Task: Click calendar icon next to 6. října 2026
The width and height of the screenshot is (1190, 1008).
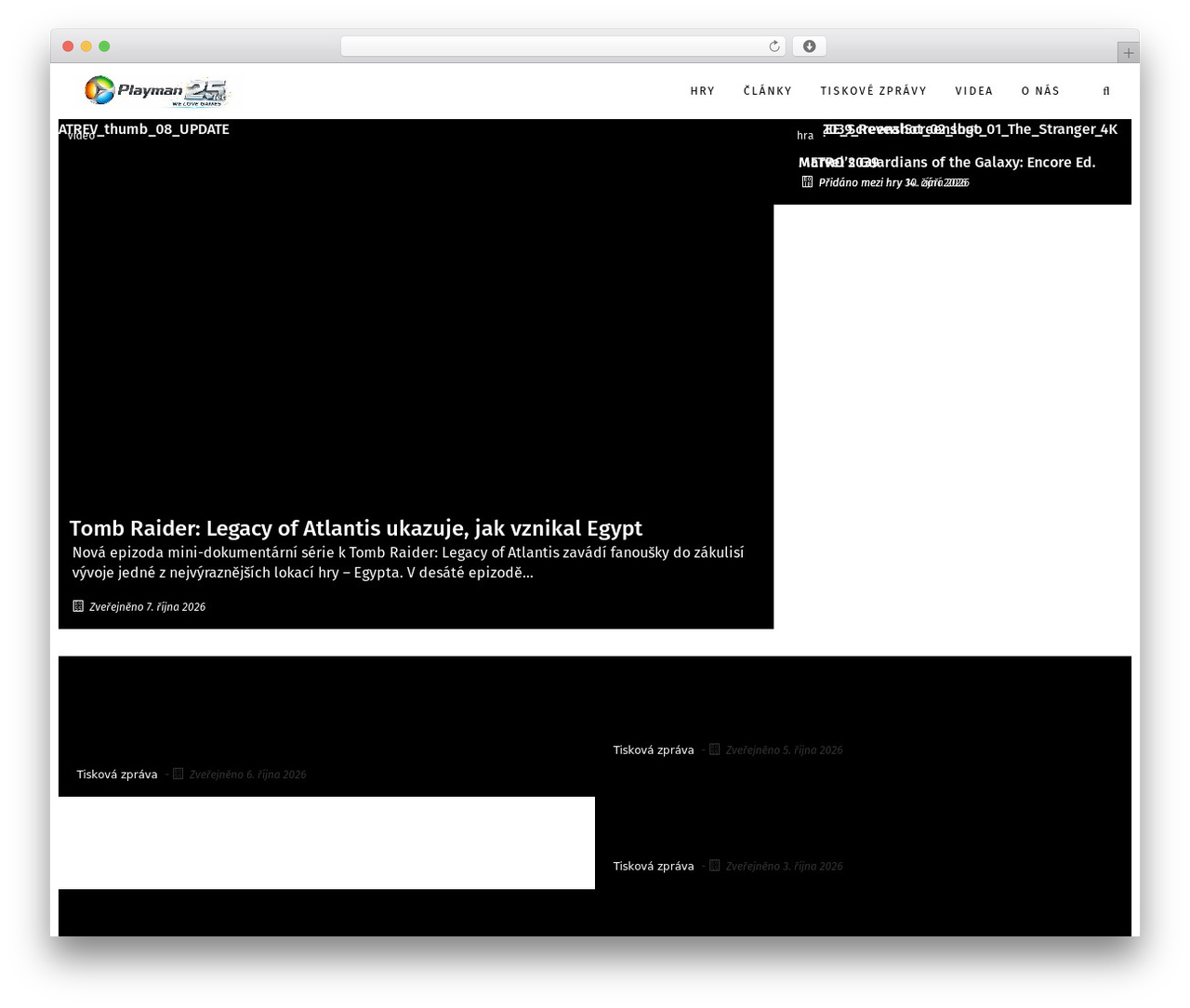Action: pos(178,774)
